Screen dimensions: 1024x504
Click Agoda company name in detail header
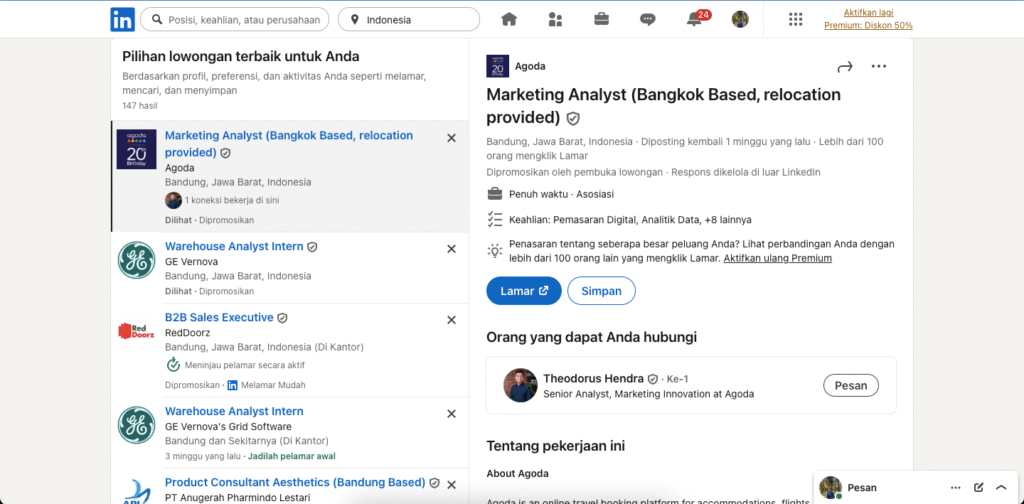pos(530,66)
